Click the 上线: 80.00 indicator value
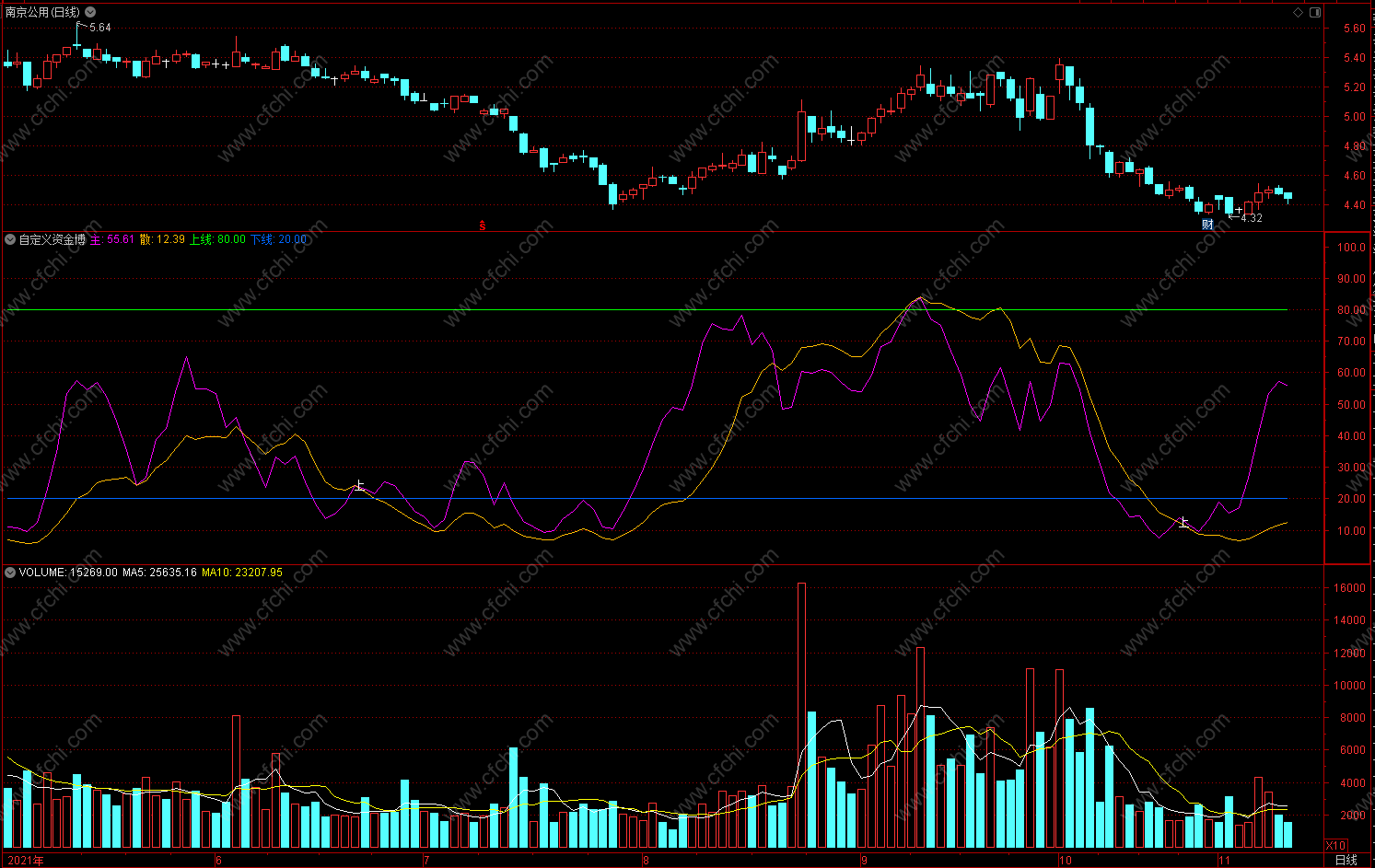Viewport: 1375px width, 868px height. [218, 239]
